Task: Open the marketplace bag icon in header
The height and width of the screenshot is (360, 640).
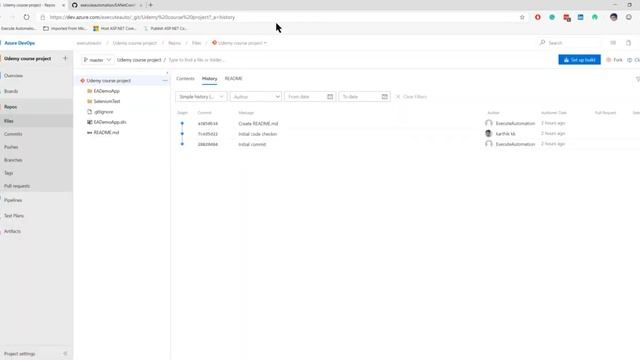Action: point(629,43)
